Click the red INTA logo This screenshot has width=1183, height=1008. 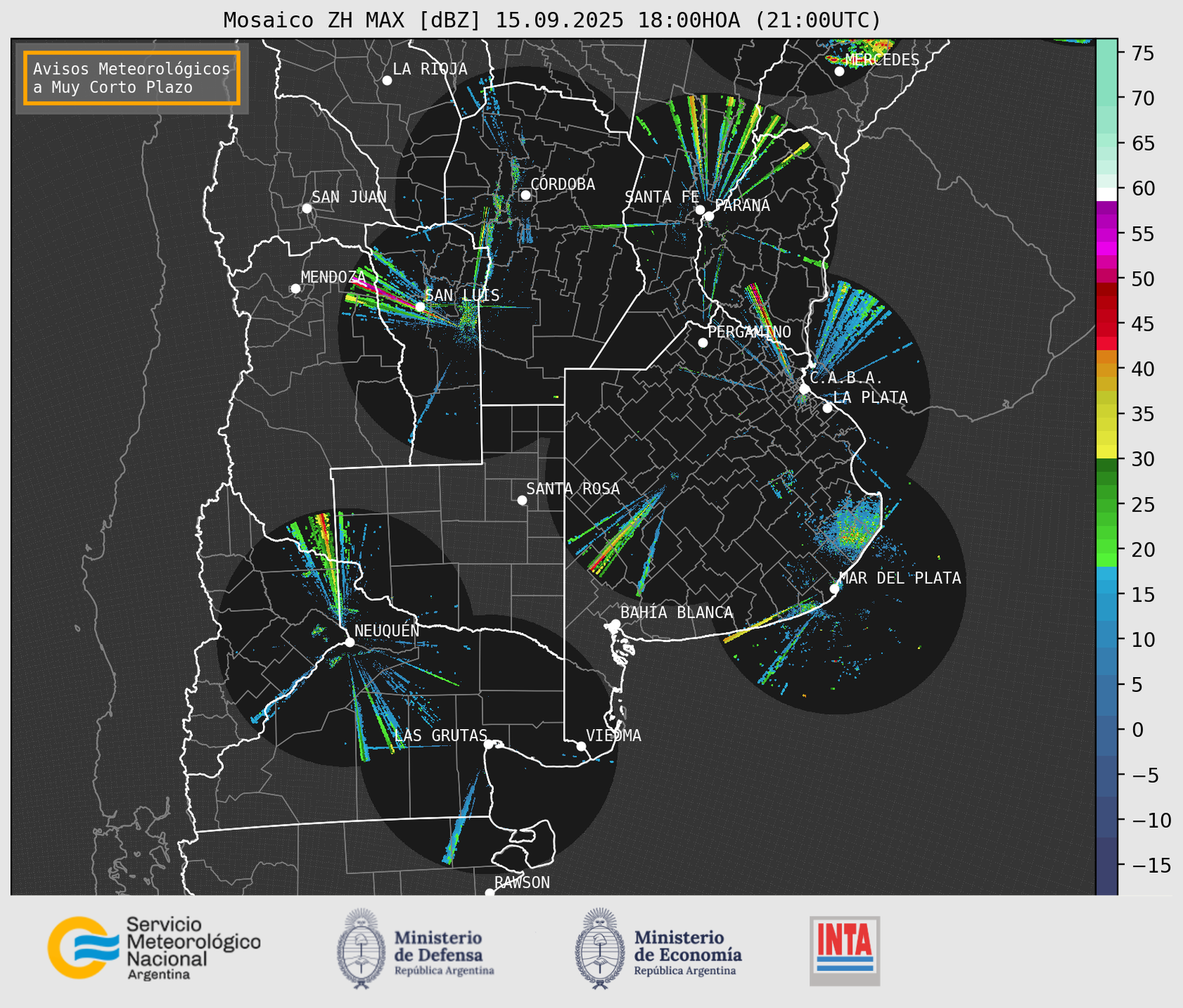click(x=844, y=950)
